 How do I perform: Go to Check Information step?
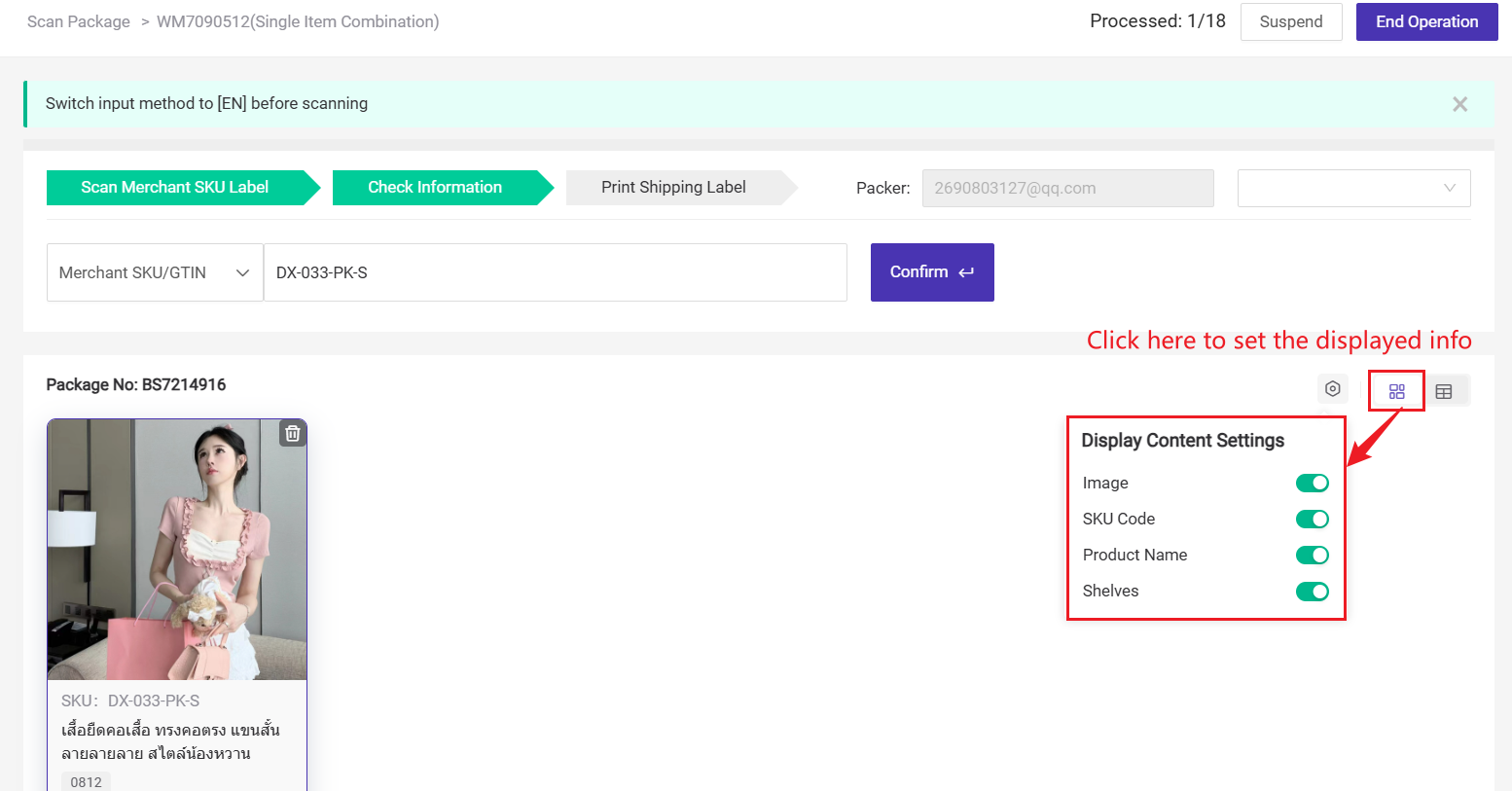coord(443,188)
